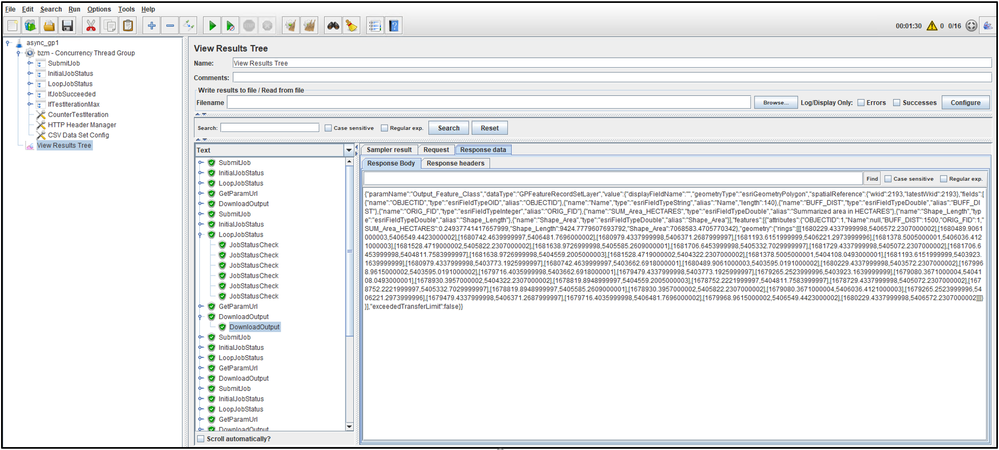Click the Search button
This screenshot has width=999, height=450.
(x=449, y=128)
